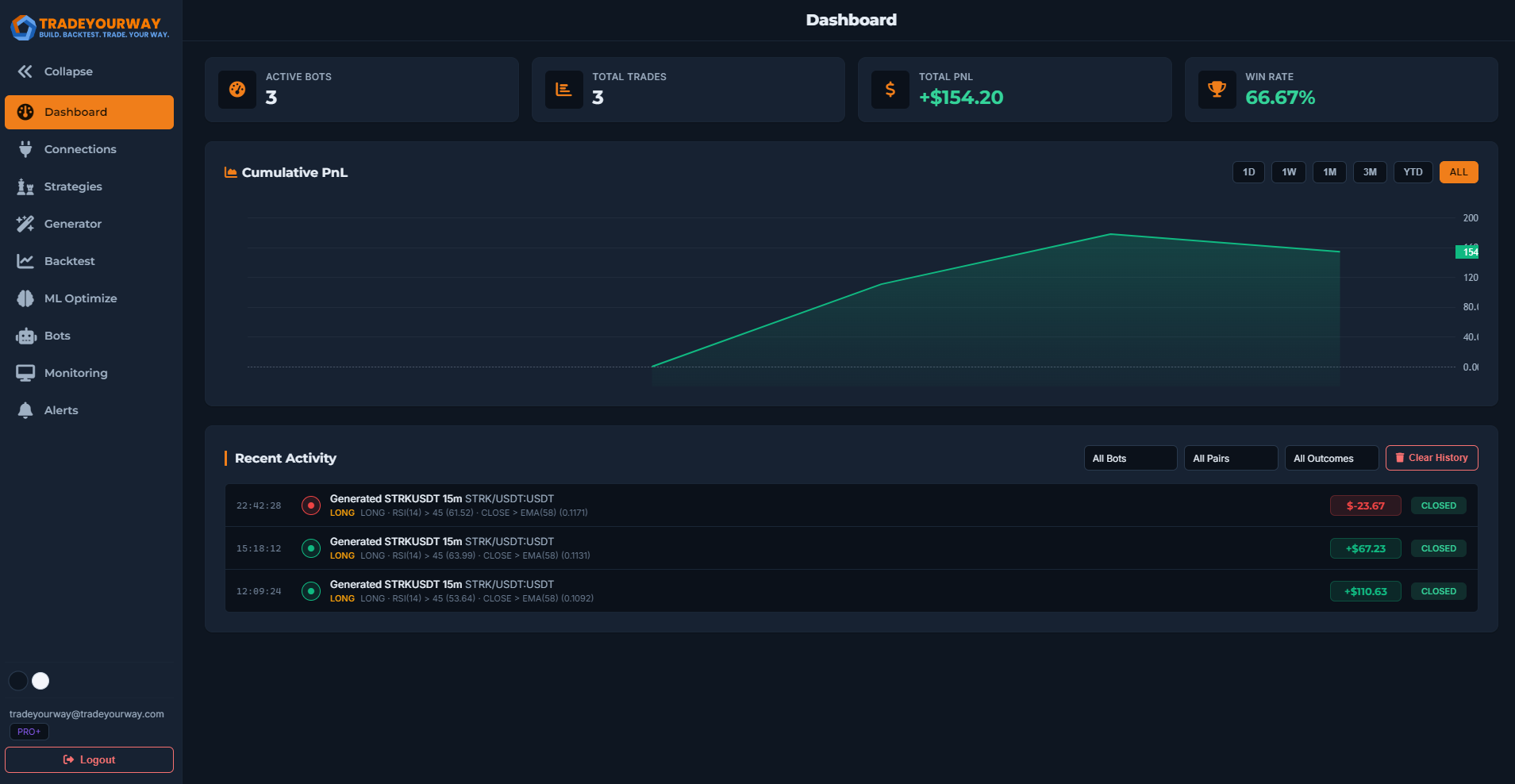Click the Alerts bell icon
Screen dimensions: 1515x784
(25, 410)
